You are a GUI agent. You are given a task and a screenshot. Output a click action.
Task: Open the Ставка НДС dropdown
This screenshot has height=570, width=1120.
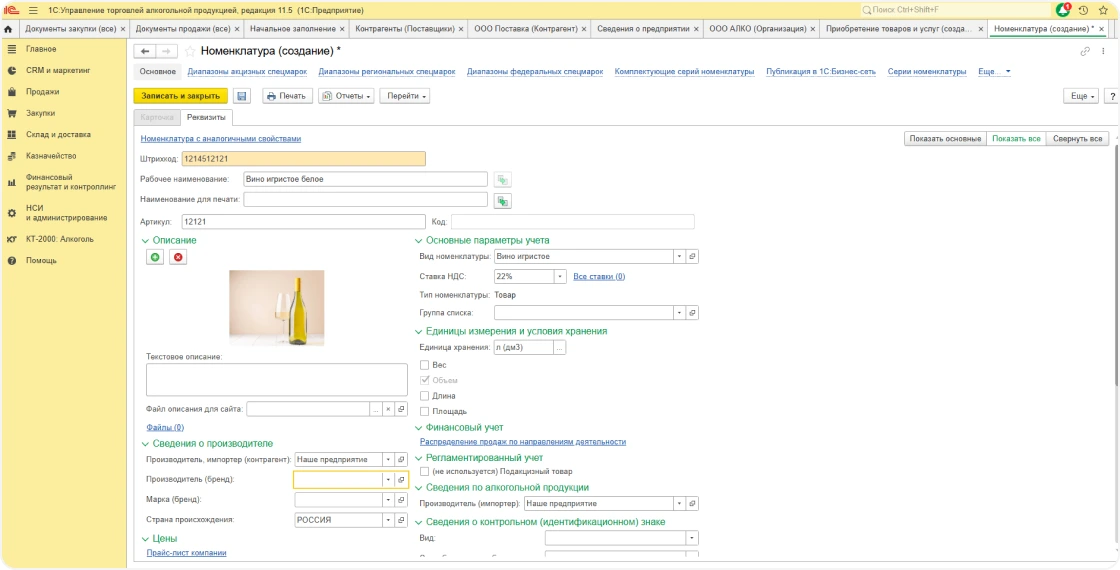tap(560, 276)
